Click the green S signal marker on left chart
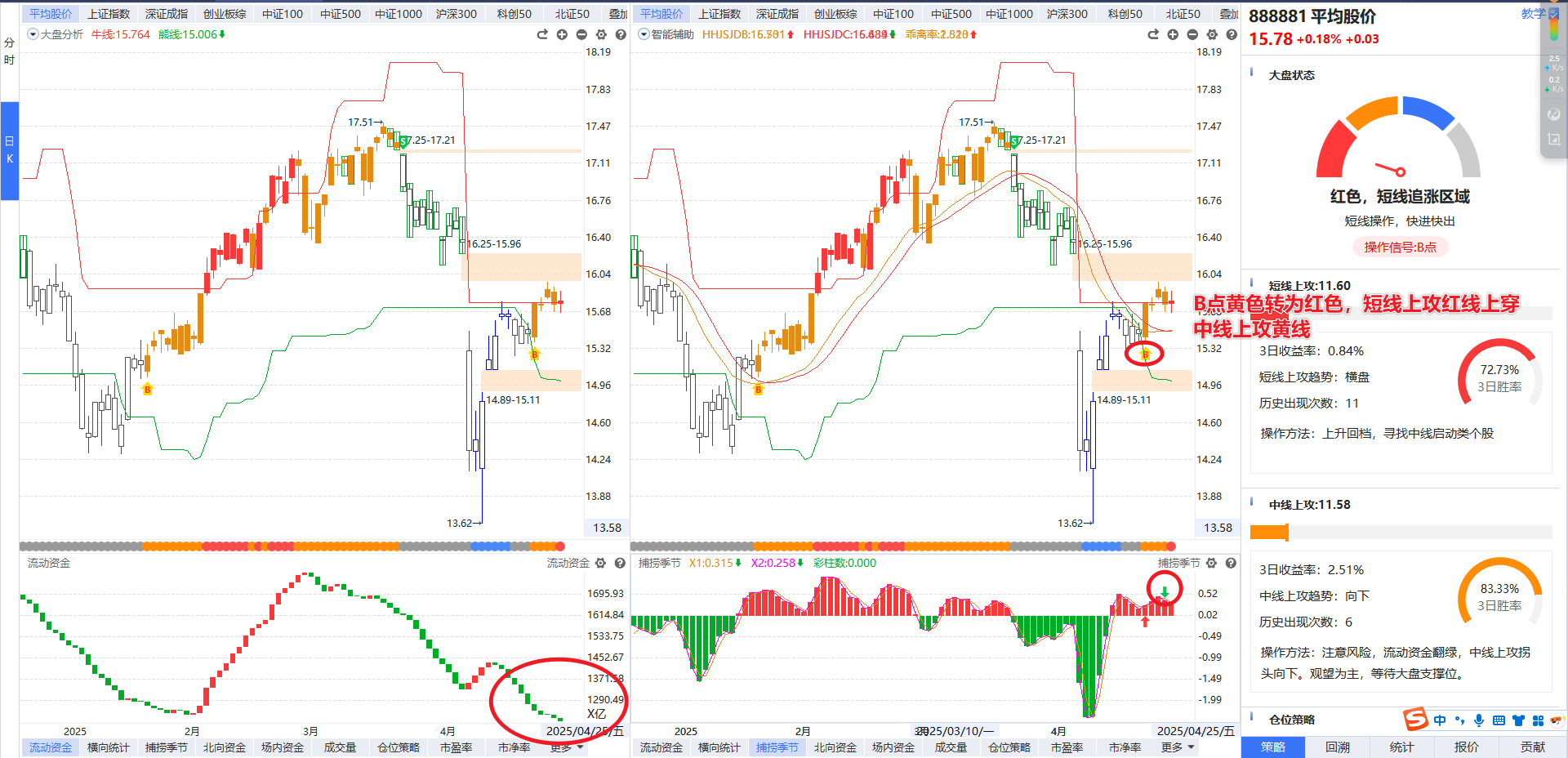1568x758 pixels. click(403, 141)
